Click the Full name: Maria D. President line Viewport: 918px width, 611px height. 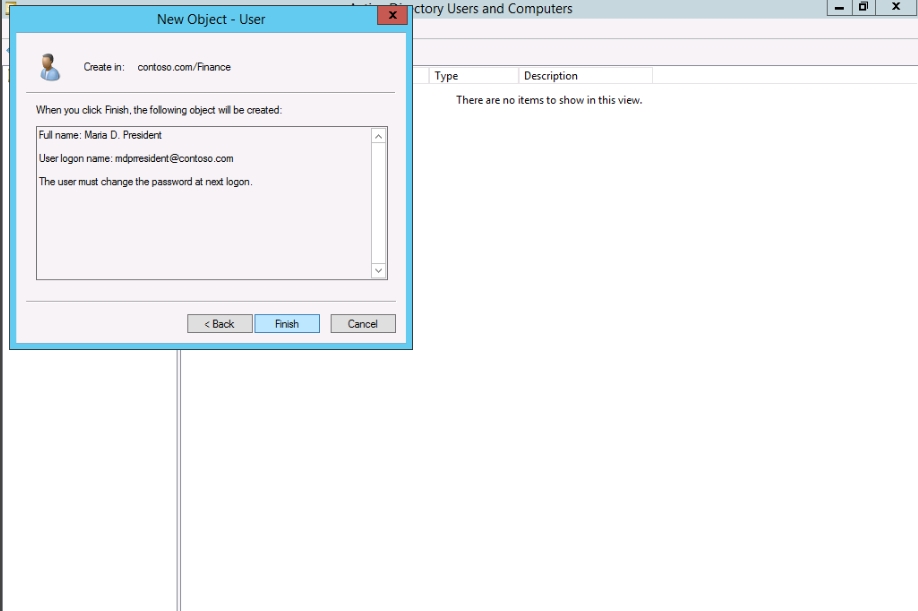(100, 135)
